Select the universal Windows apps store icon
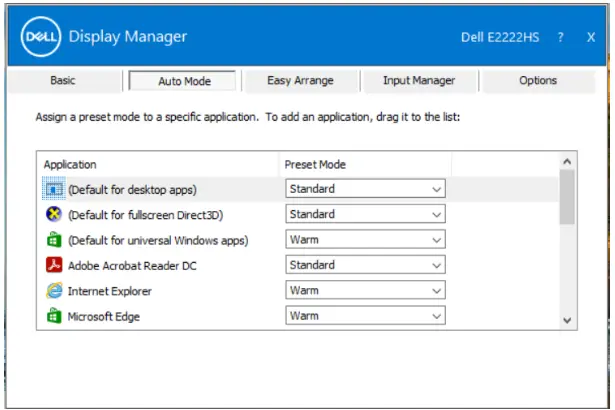Image resolution: width=615 pixels, height=410 pixels. (54, 240)
